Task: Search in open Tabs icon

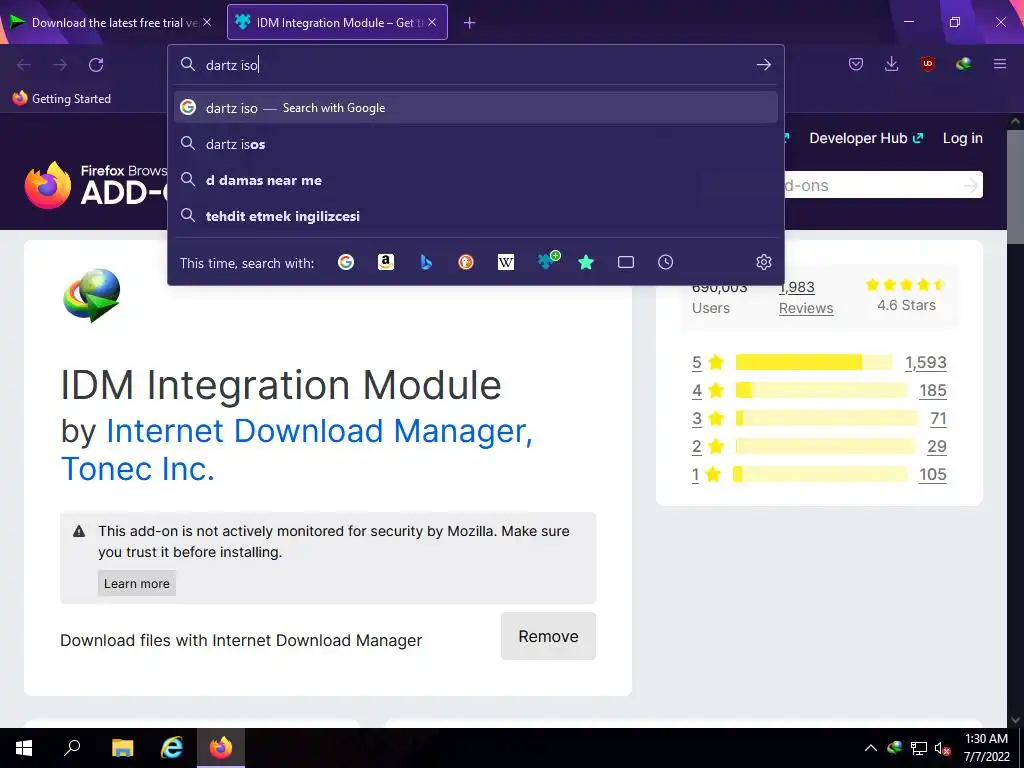Action: coord(626,262)
